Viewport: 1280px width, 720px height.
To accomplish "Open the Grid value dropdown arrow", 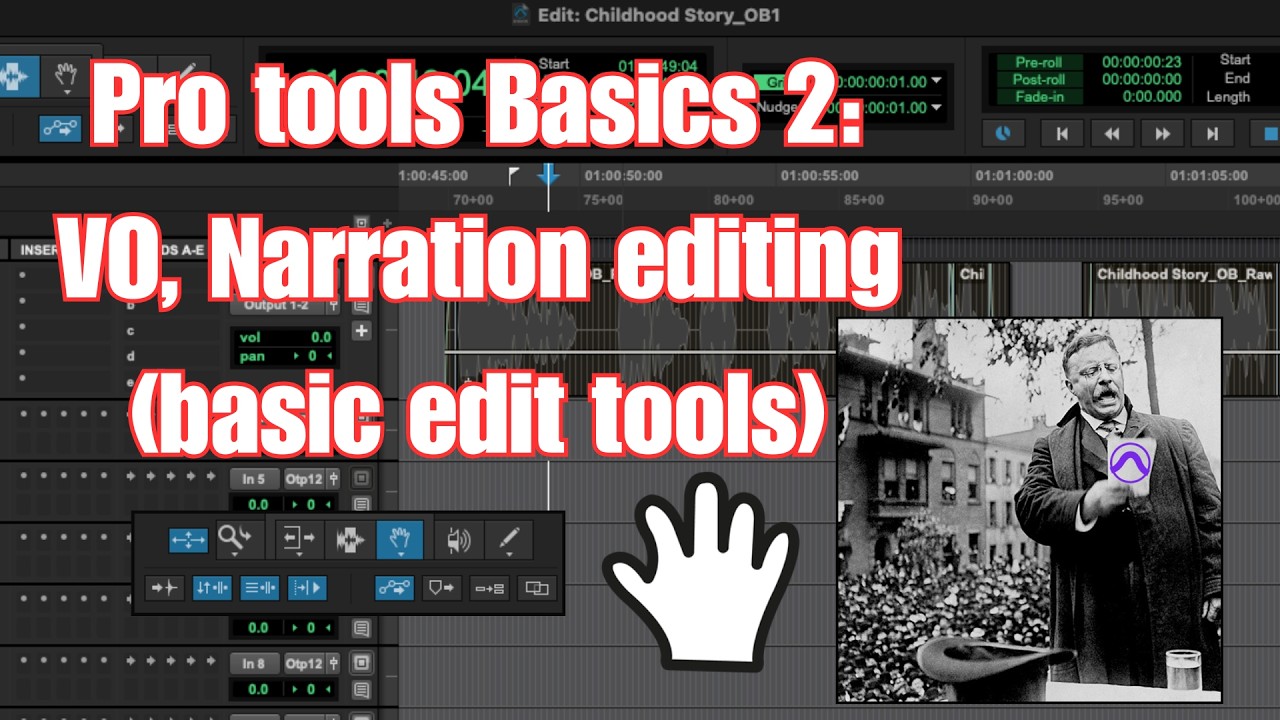I will 936,81.
